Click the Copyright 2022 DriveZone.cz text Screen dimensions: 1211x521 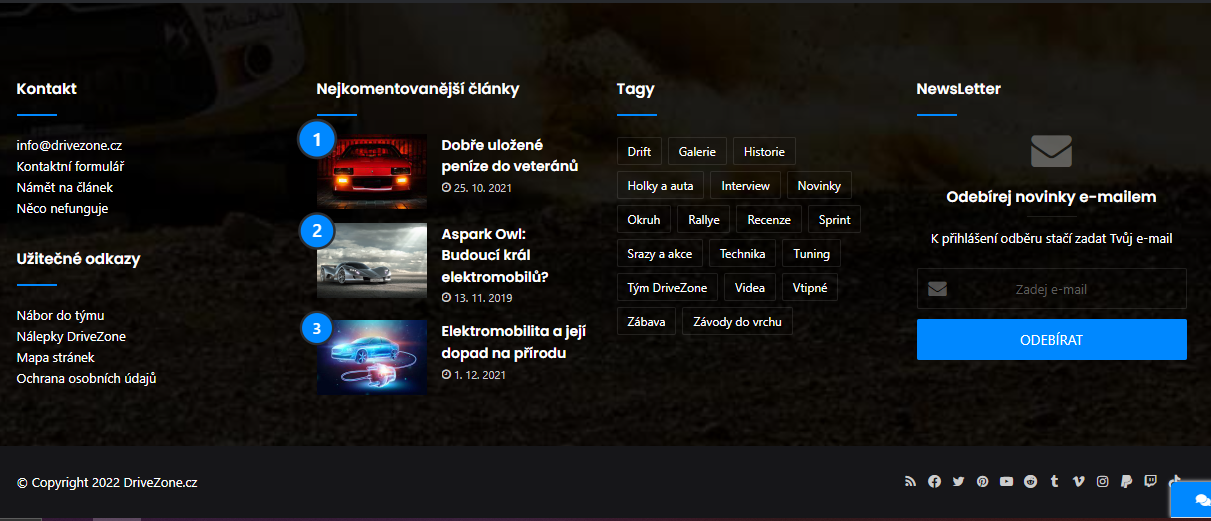coord(107,482)
